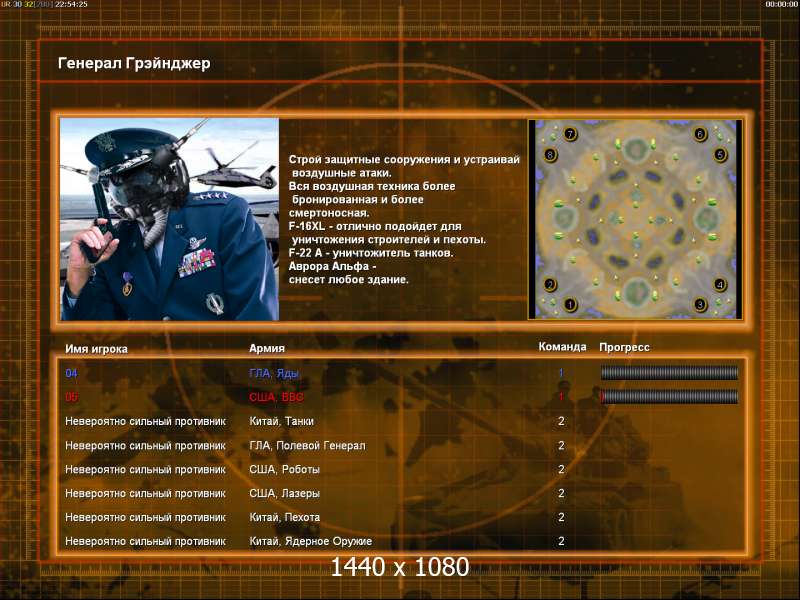This screenshot has width=800, height=600.
Task: Click the 'Армия' column header
Action: pos(267,348)
